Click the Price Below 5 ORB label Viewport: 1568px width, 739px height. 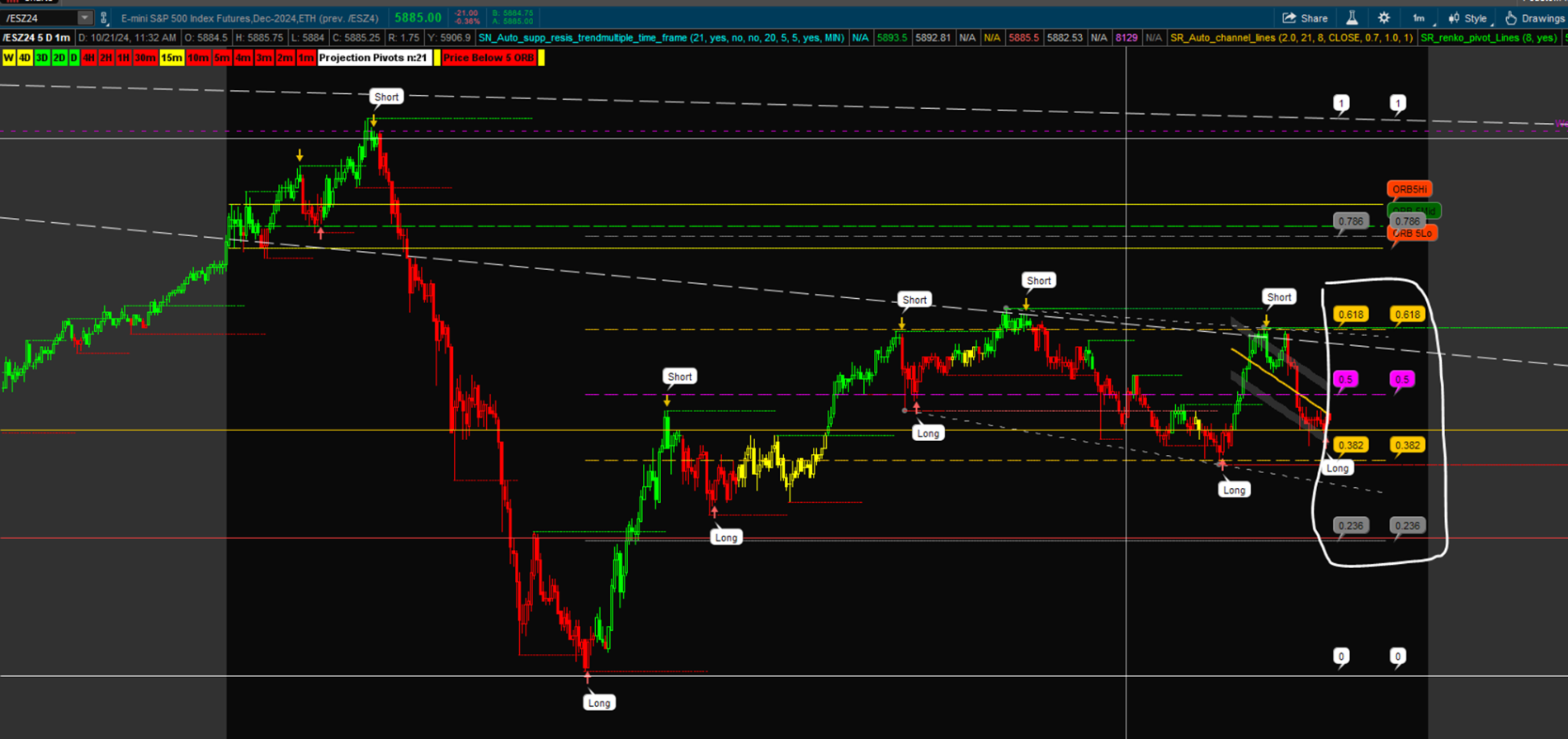[489, 58]
